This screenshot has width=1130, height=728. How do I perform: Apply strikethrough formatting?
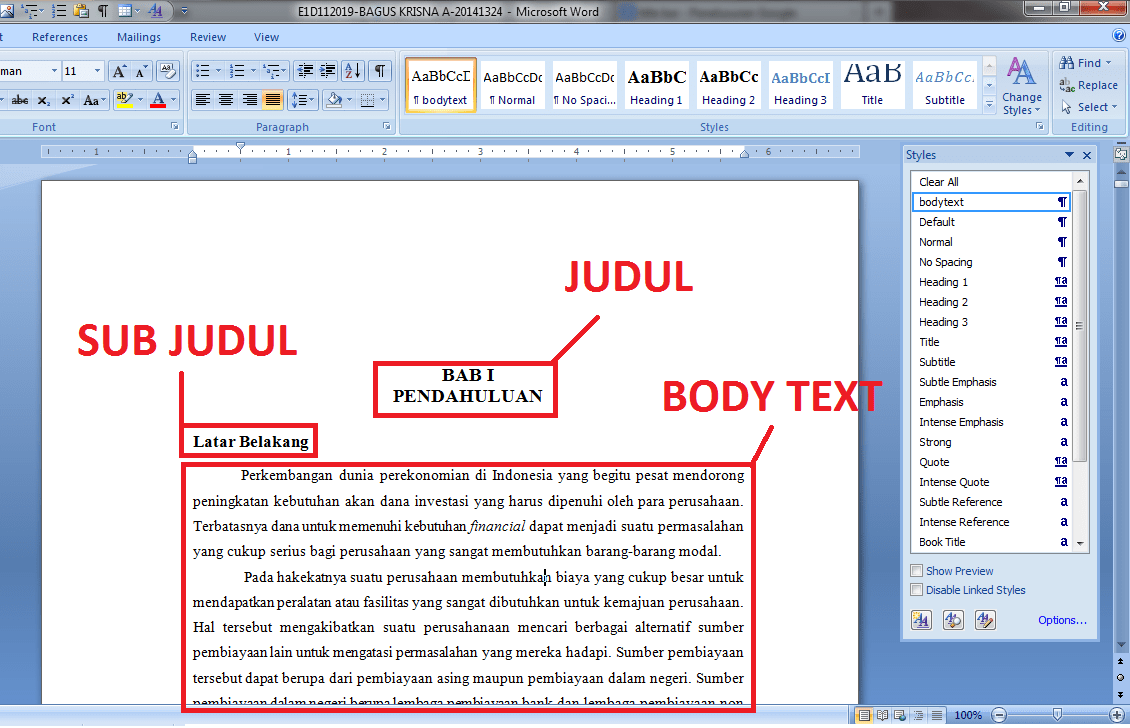pyautogui.click(x=20, y=100)
